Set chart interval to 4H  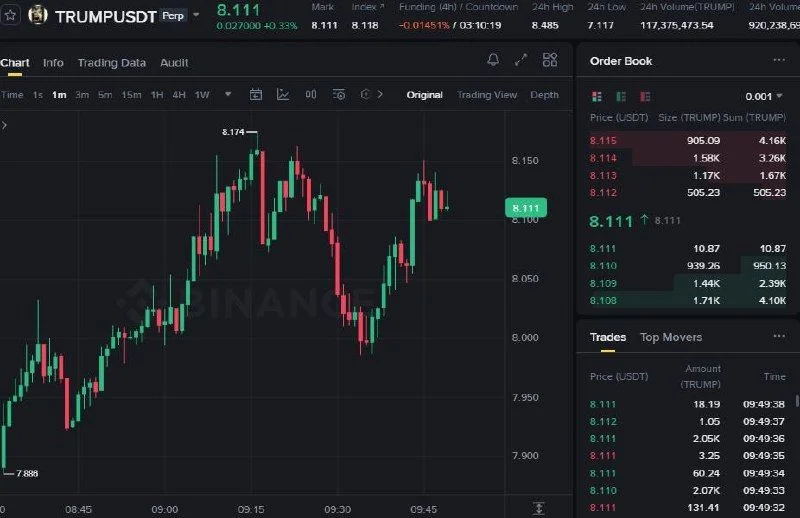[x=179, y=95]
